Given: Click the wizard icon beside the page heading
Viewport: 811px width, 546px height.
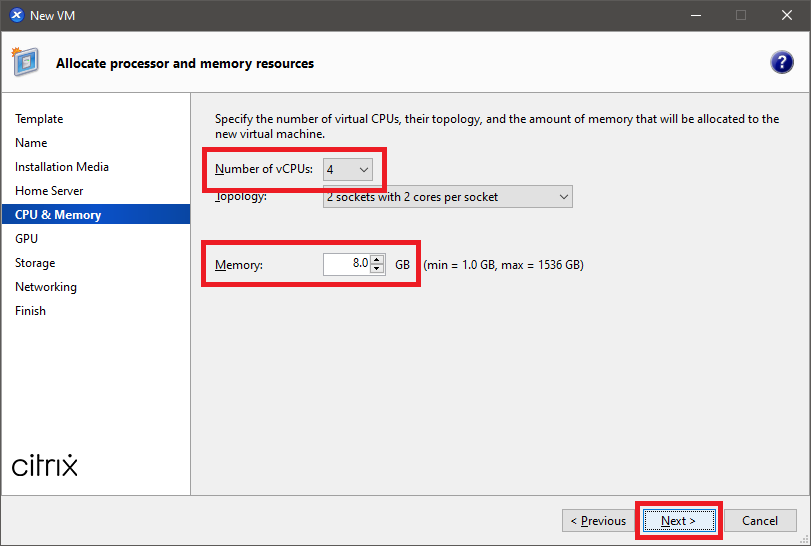Looking at the screenshot, I should click(x=26, y=62).
